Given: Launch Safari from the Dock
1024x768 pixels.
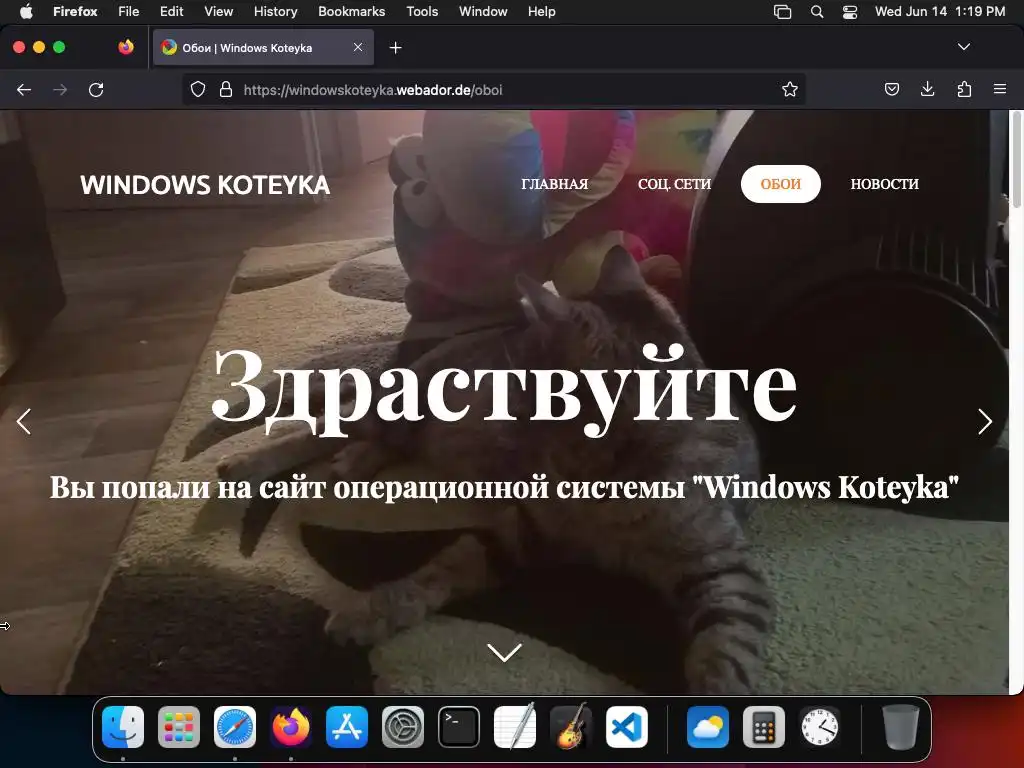Looking at the screenshot, I should (x=235, y=727).
